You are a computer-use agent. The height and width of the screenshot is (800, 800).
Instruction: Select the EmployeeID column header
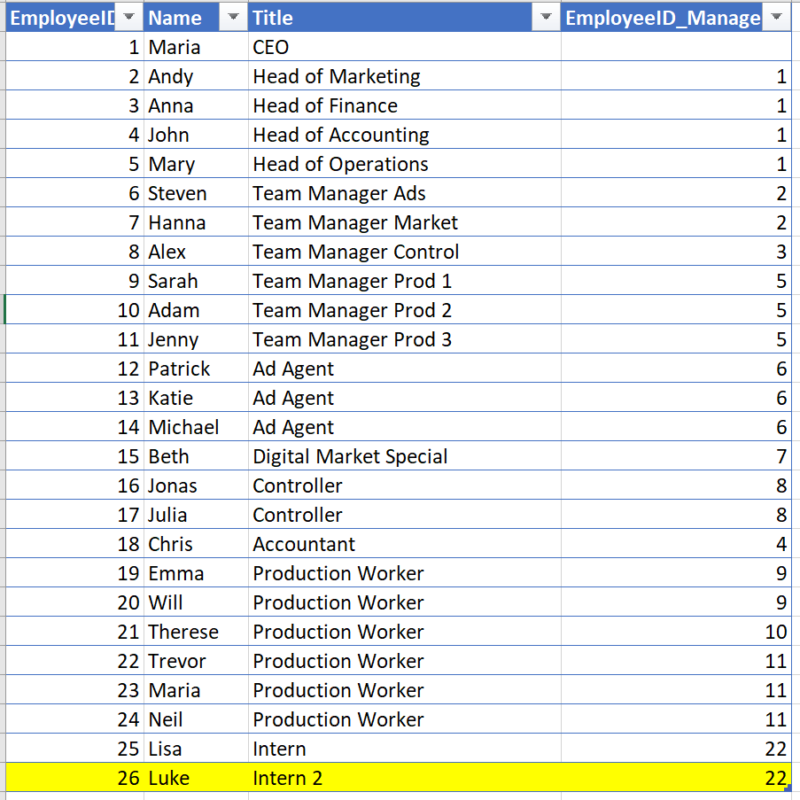tap(60, 17)
